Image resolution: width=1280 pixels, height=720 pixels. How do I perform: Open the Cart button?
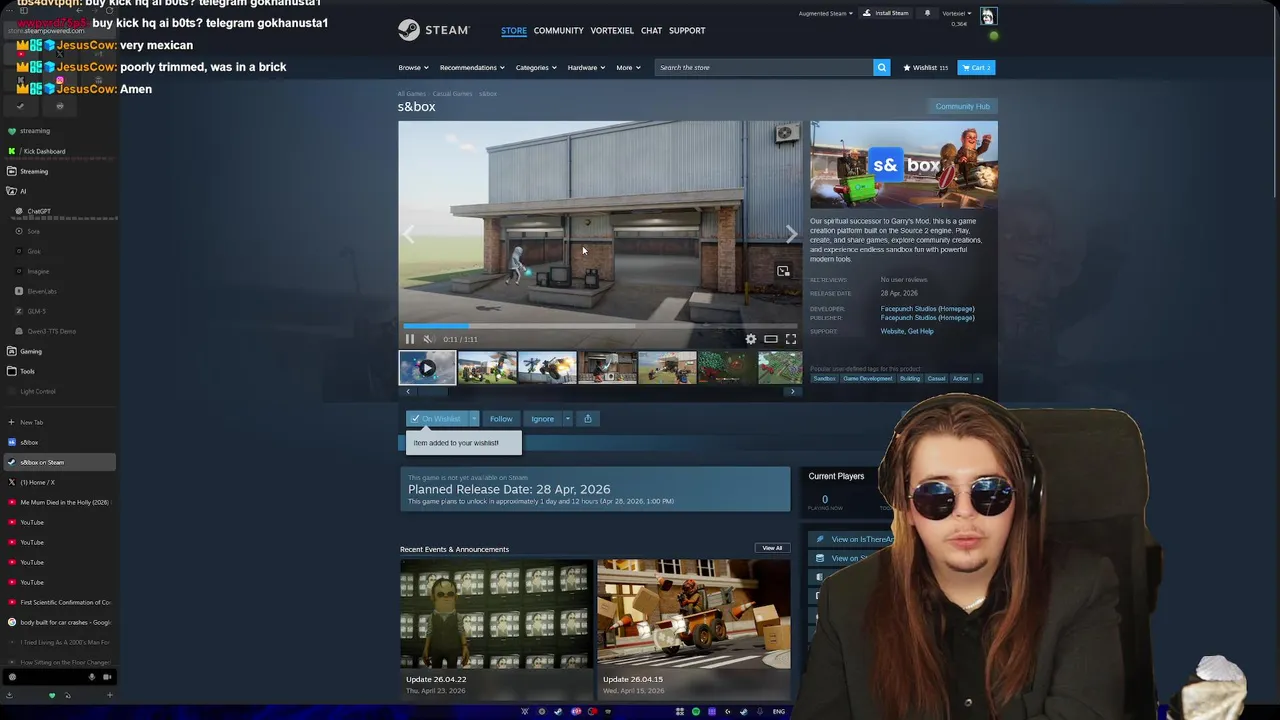(x=976, y=67)
